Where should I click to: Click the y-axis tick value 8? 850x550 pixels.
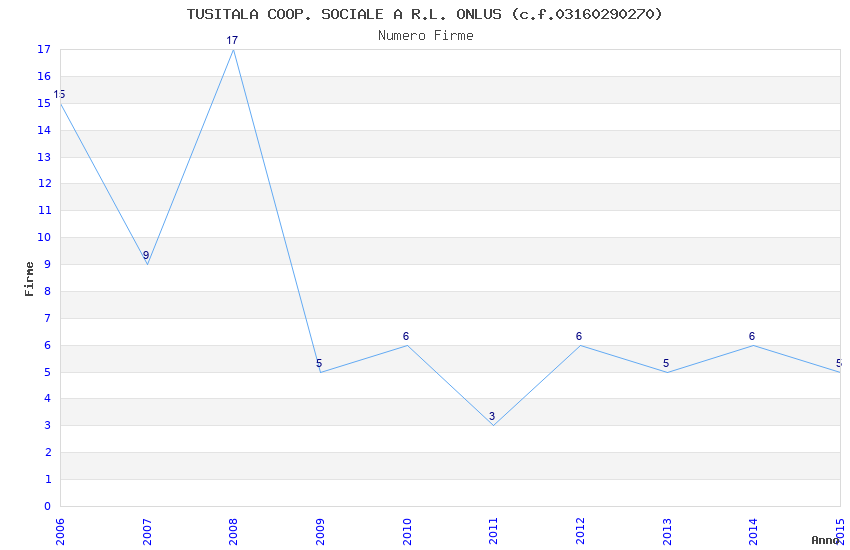[48, 291]
